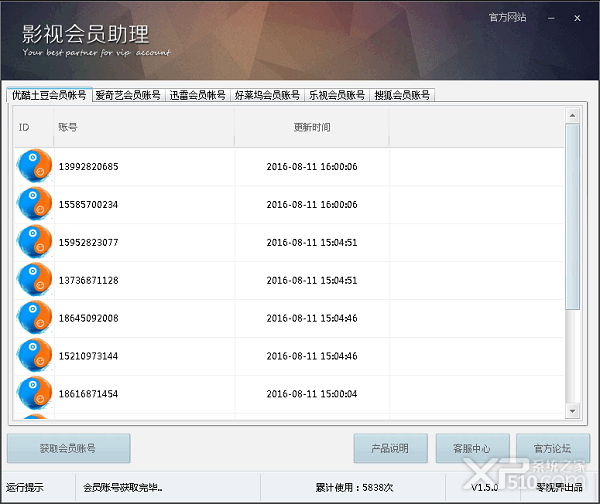
Task: Click update time 2016-08-11 15:00:04
Action: coord(312,394)
